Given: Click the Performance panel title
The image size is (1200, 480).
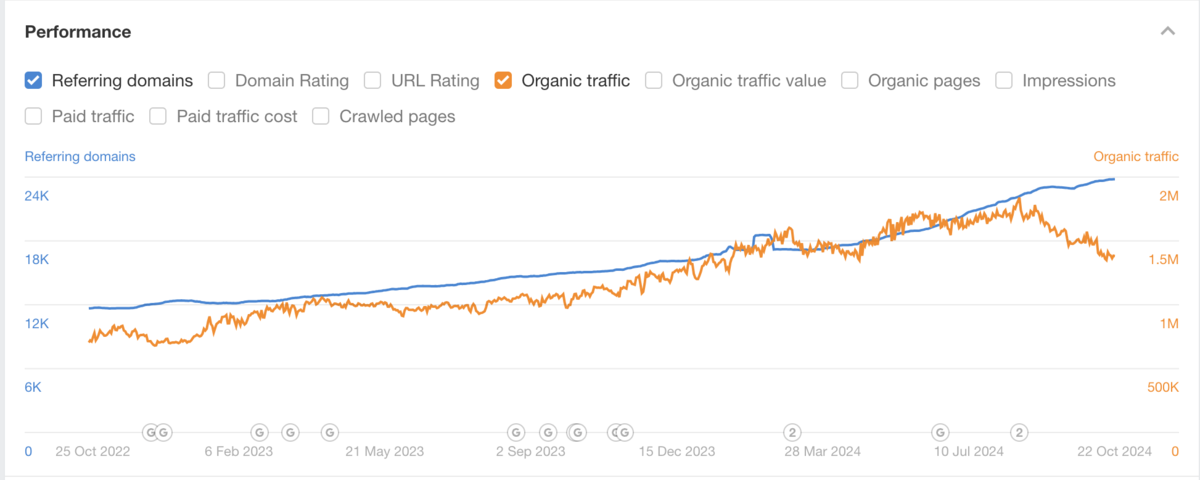Looking at the screenshot, I should click(78, 31).
